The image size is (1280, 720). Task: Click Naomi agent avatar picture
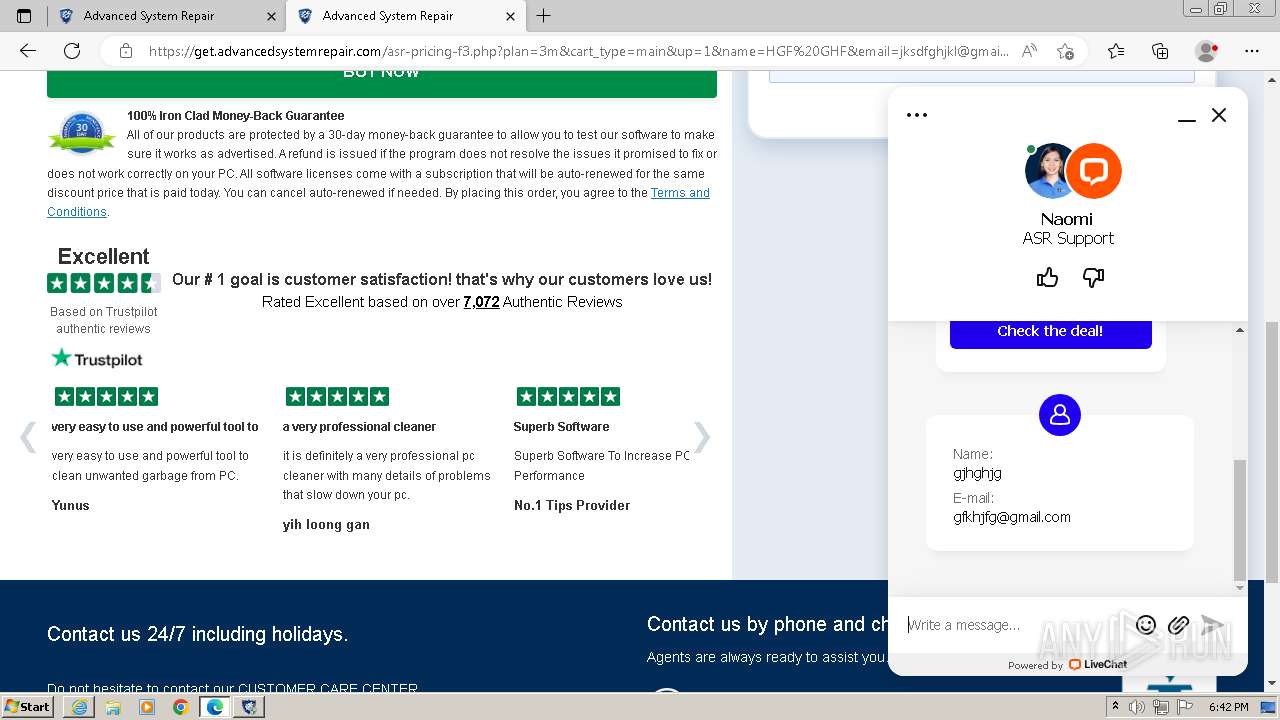pos(1050,170)
